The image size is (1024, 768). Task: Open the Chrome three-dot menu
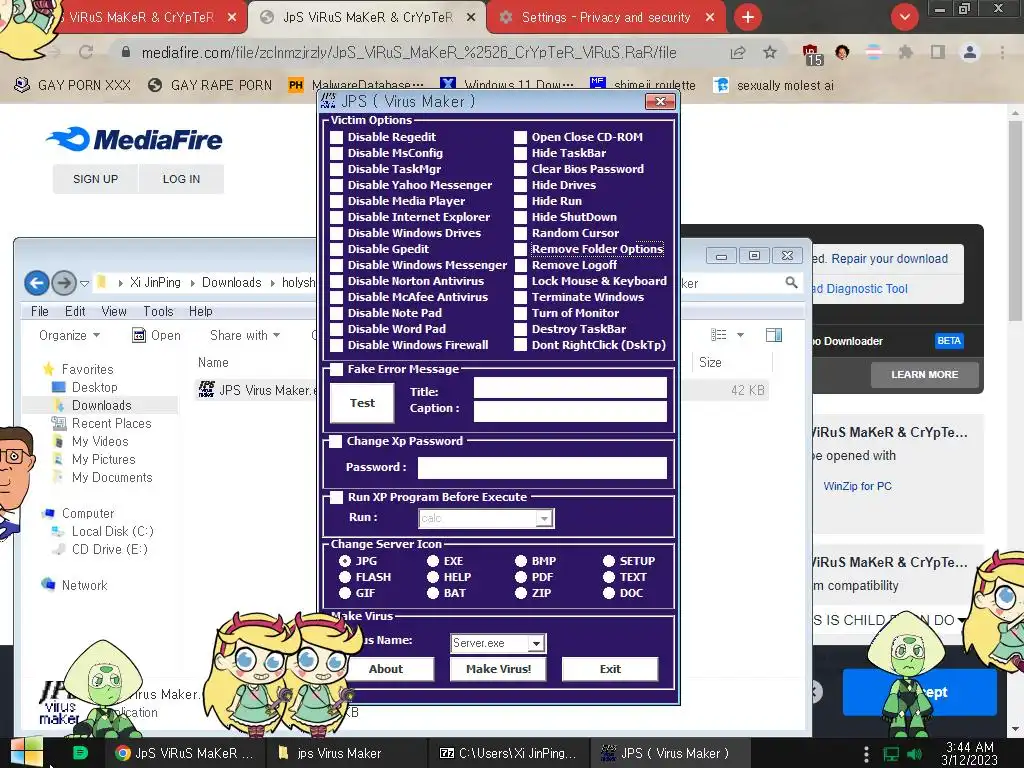1002,52
